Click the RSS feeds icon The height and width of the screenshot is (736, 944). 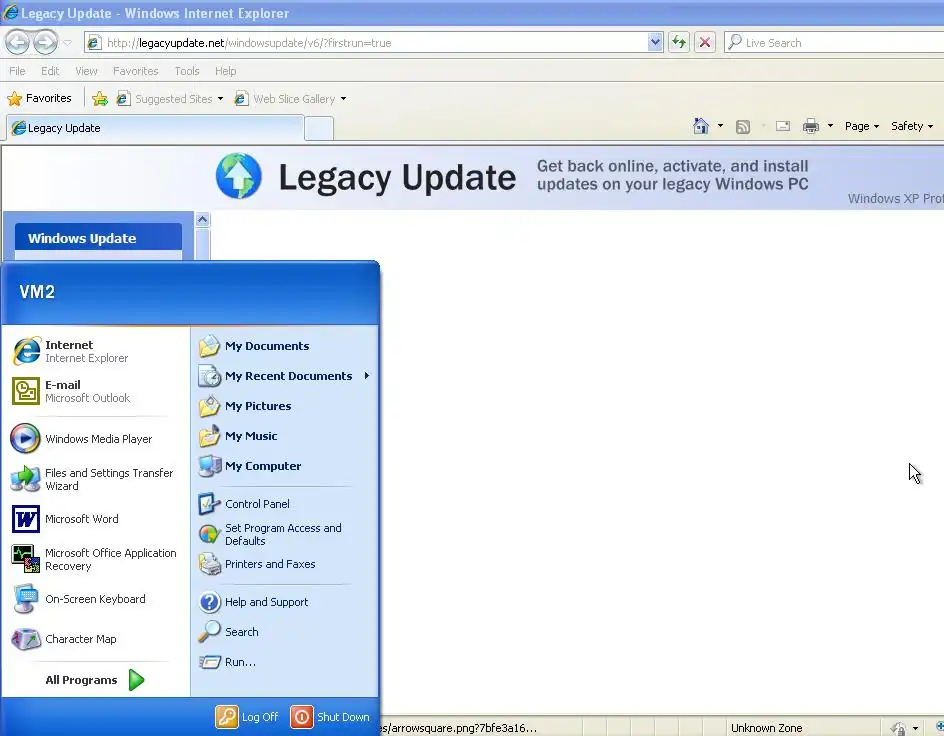tap(743, 126)
